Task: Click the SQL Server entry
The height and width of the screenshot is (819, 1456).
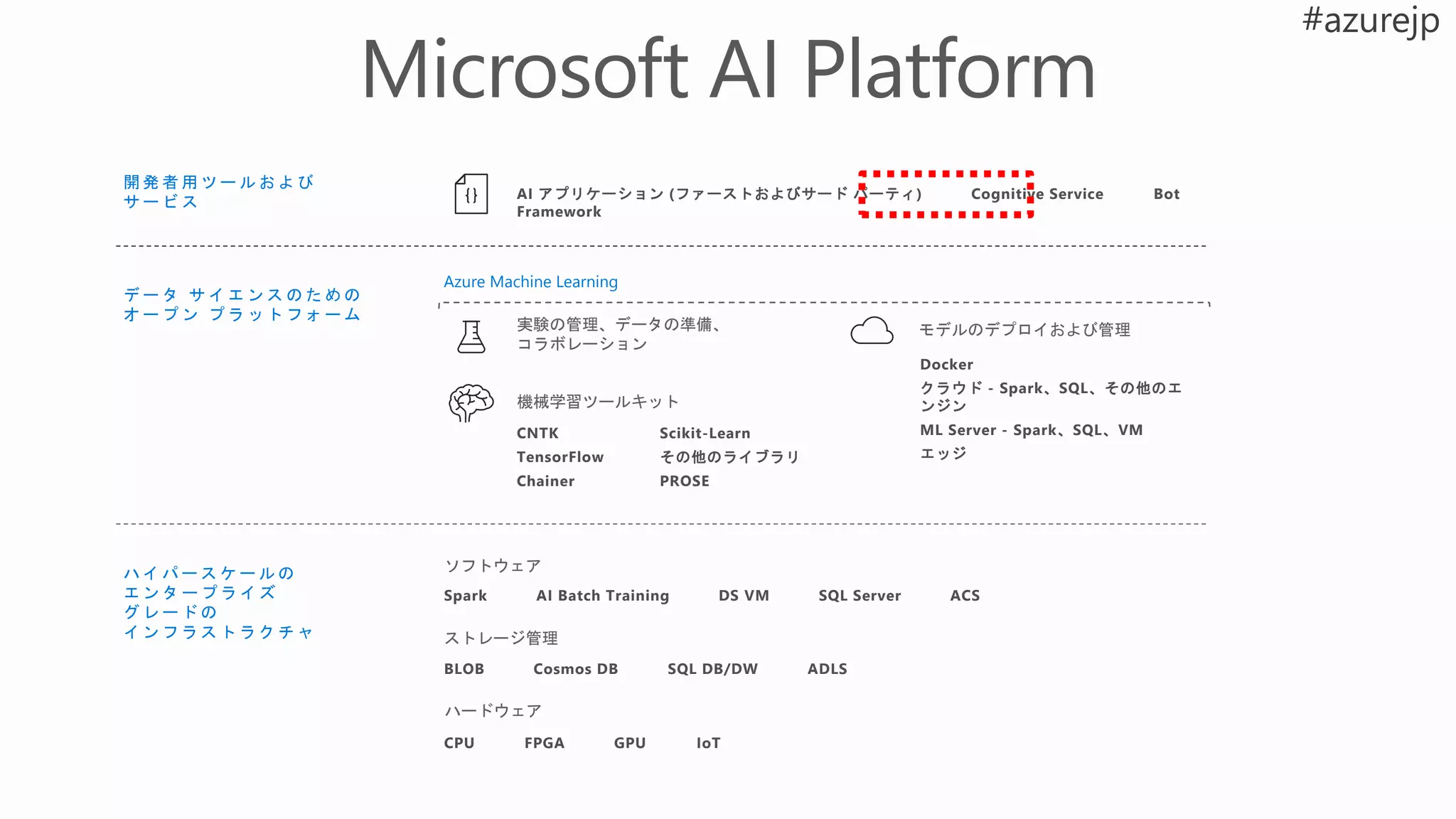Action: coord(860,596)
